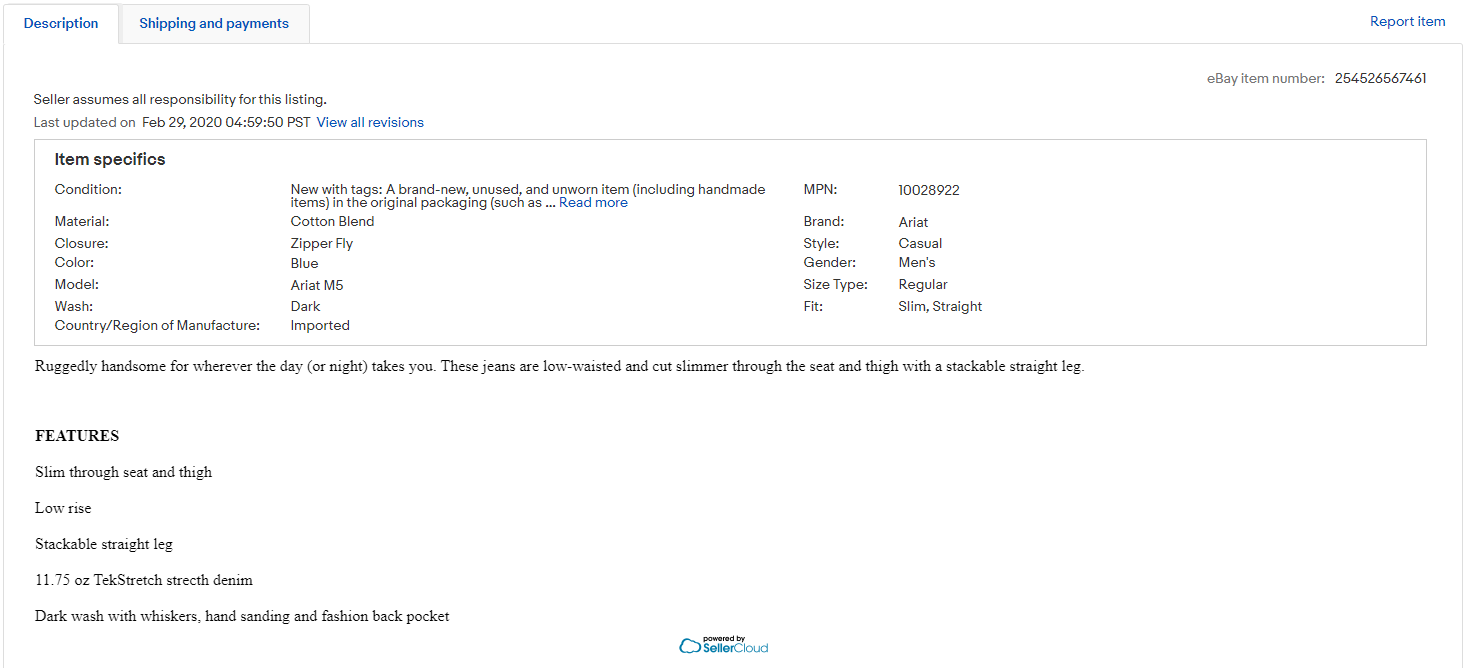The width and height of the screenshot is (1473, 668).
Task: Click the 'Low rise' feature line
Action: pos(63,508)
